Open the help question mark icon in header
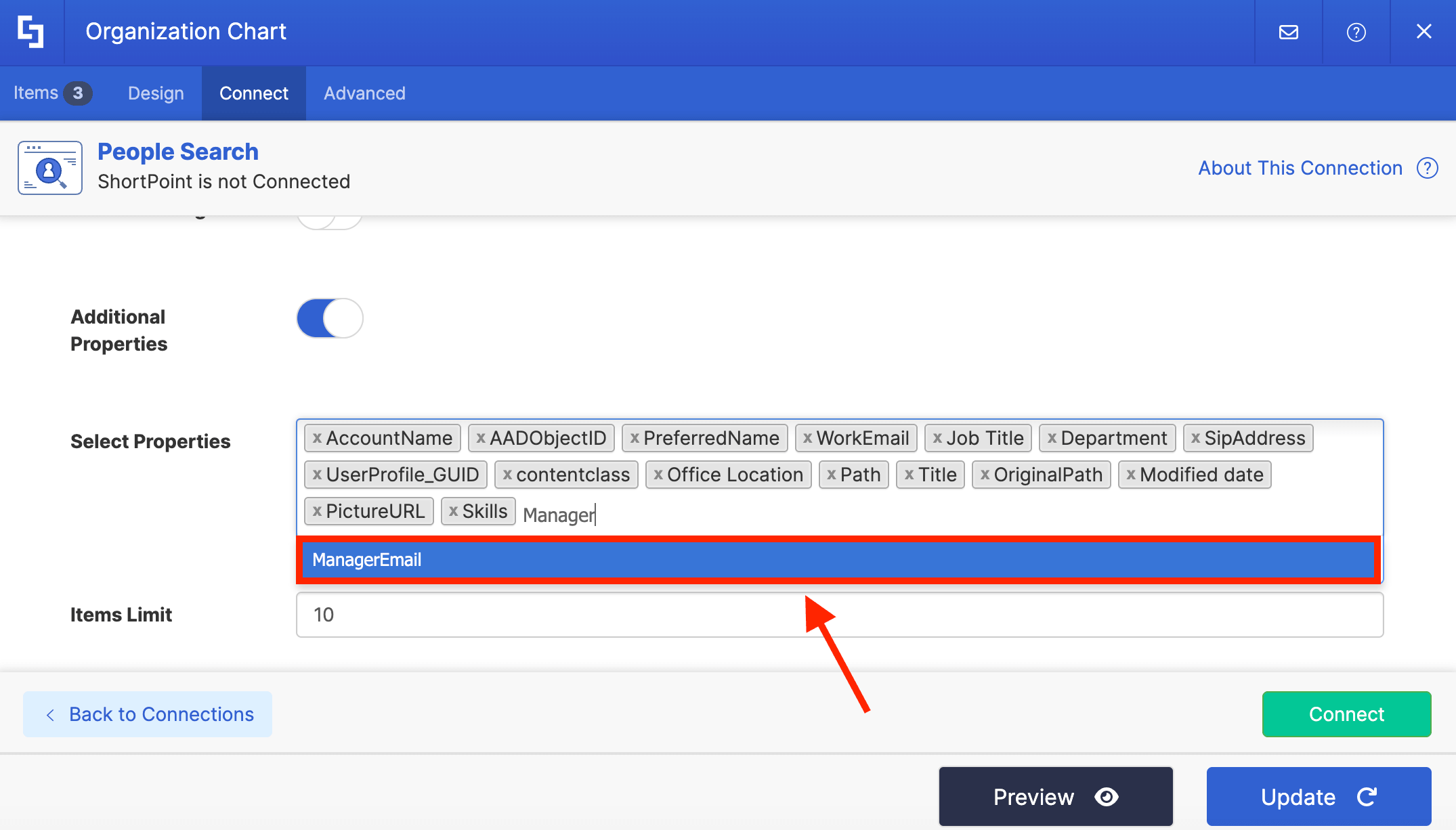 pyautogui.click(x=1356, y=32)
